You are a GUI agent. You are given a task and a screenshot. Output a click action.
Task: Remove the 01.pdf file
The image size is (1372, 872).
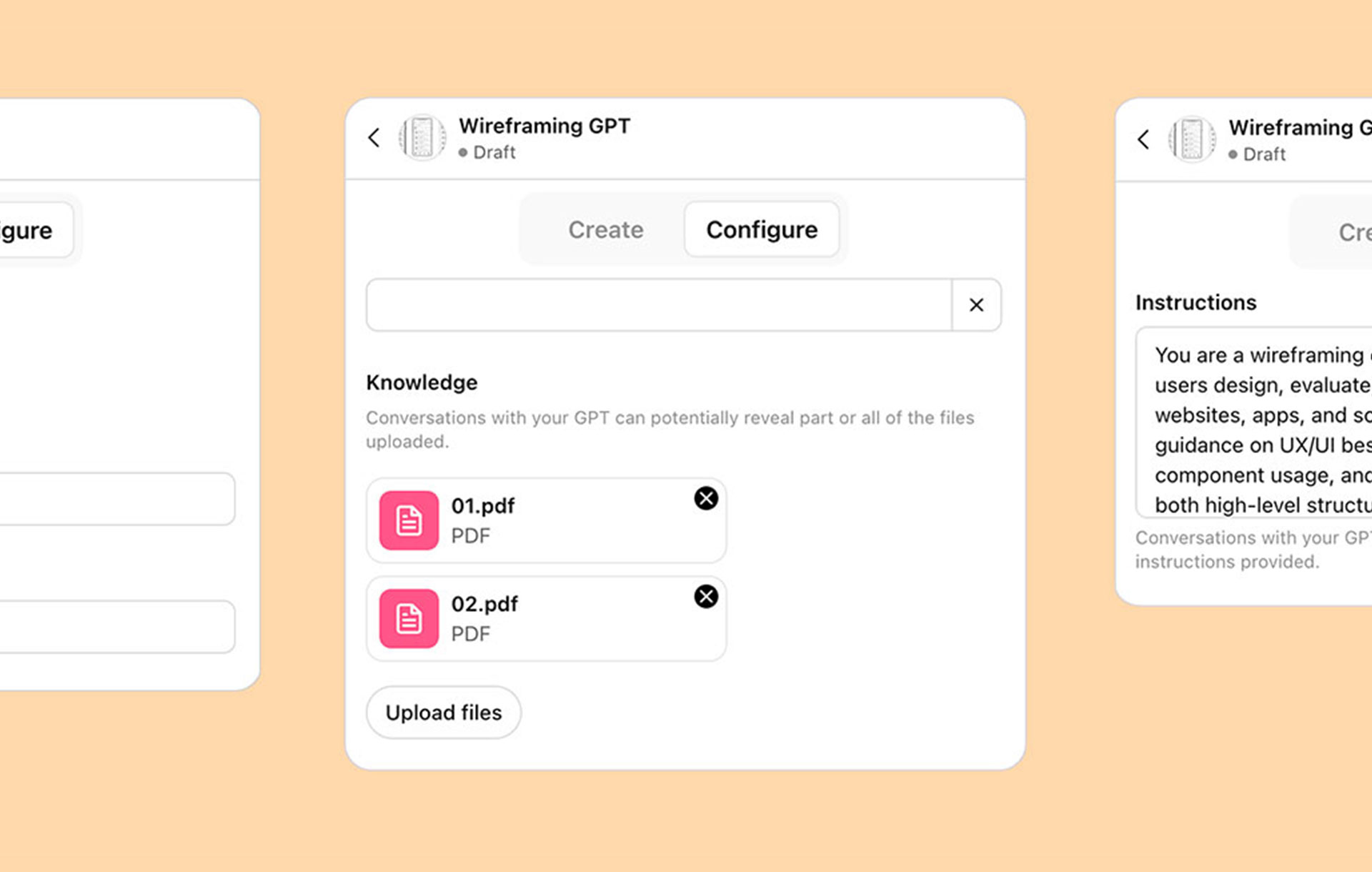click(706, 498)
